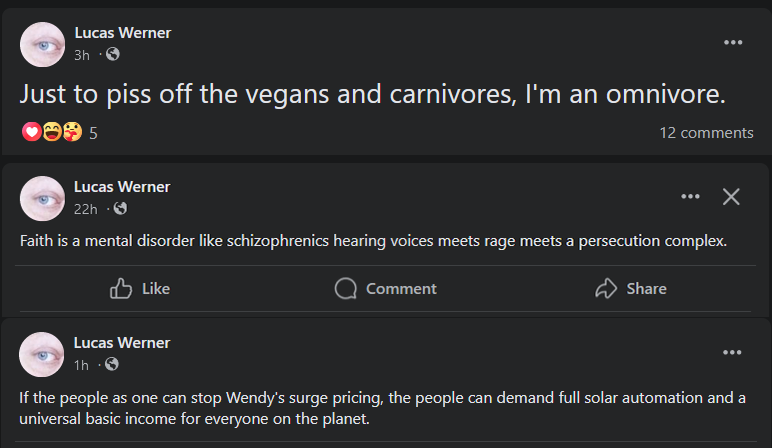The height and width of the screenshot is (448, 772).
Task: Open options menu on the omnivore post
Action: [733, 42]
